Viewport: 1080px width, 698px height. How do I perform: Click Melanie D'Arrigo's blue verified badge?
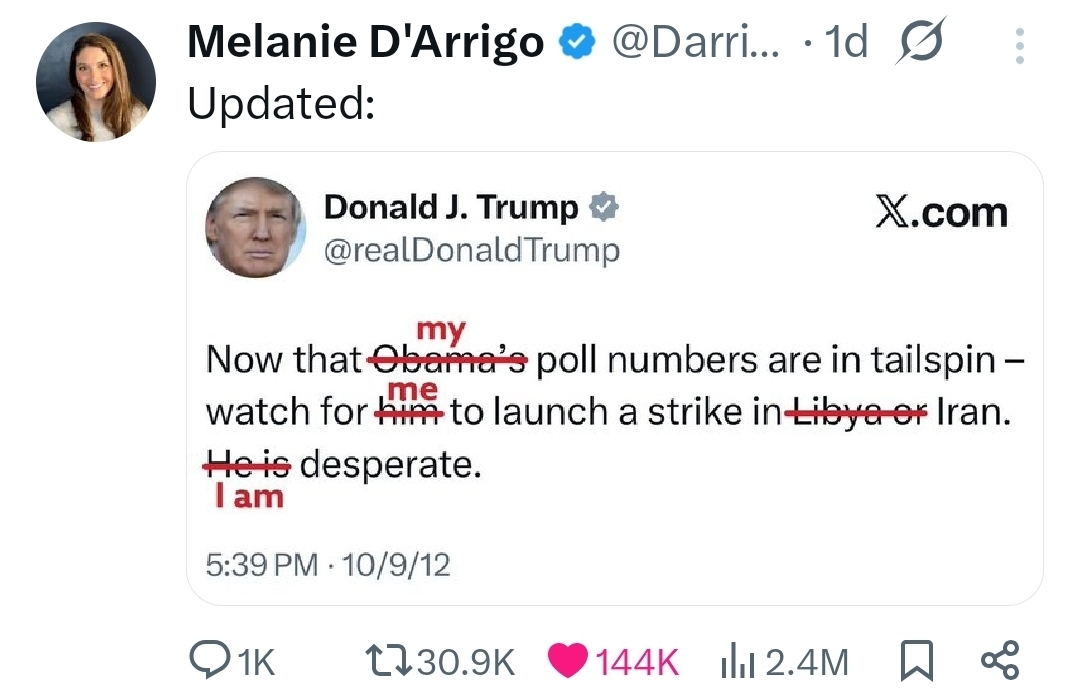[576, 42]
